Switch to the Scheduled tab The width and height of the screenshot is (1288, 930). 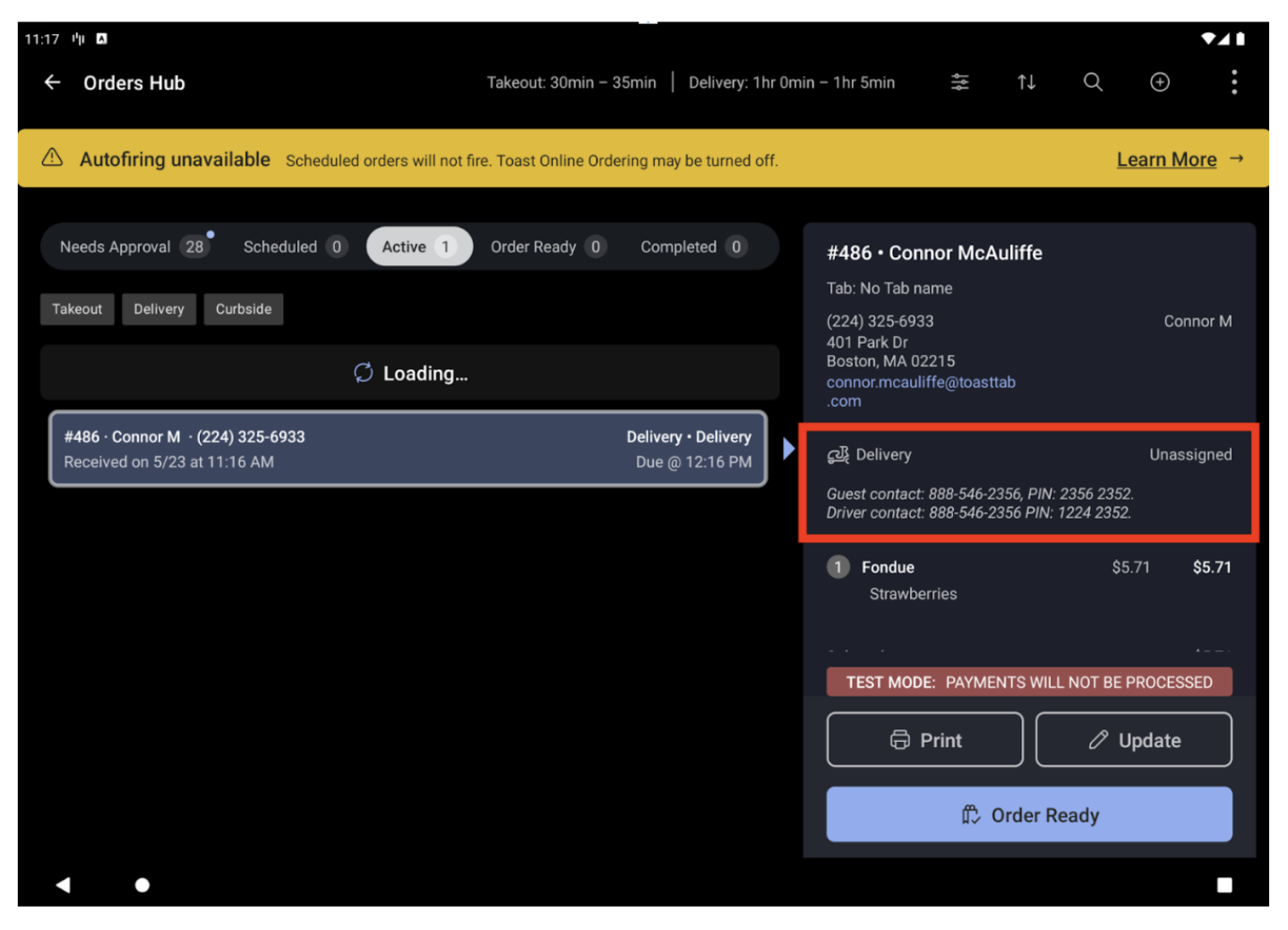[294, 247]
